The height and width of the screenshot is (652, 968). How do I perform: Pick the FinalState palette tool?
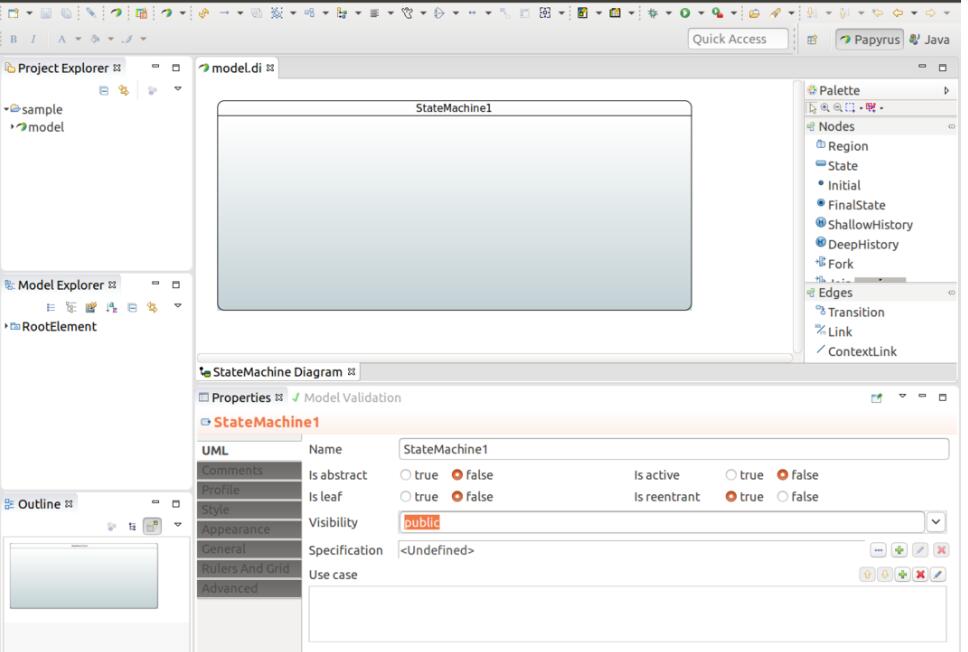855,205
